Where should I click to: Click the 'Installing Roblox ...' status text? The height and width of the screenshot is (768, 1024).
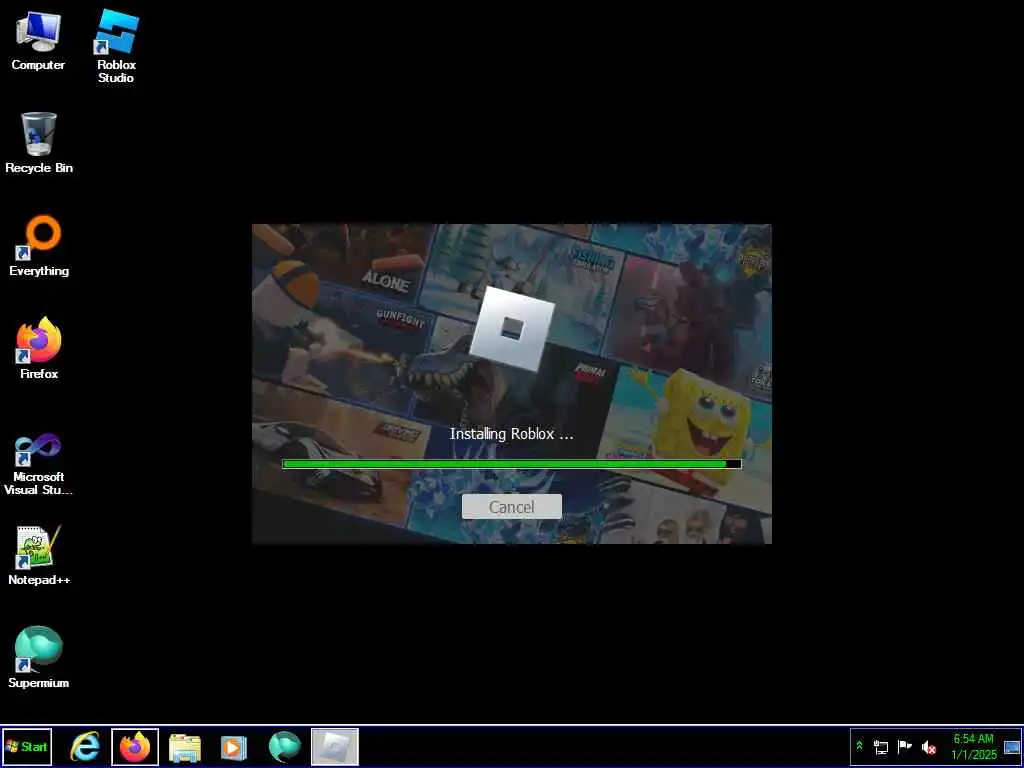point(511,434)
